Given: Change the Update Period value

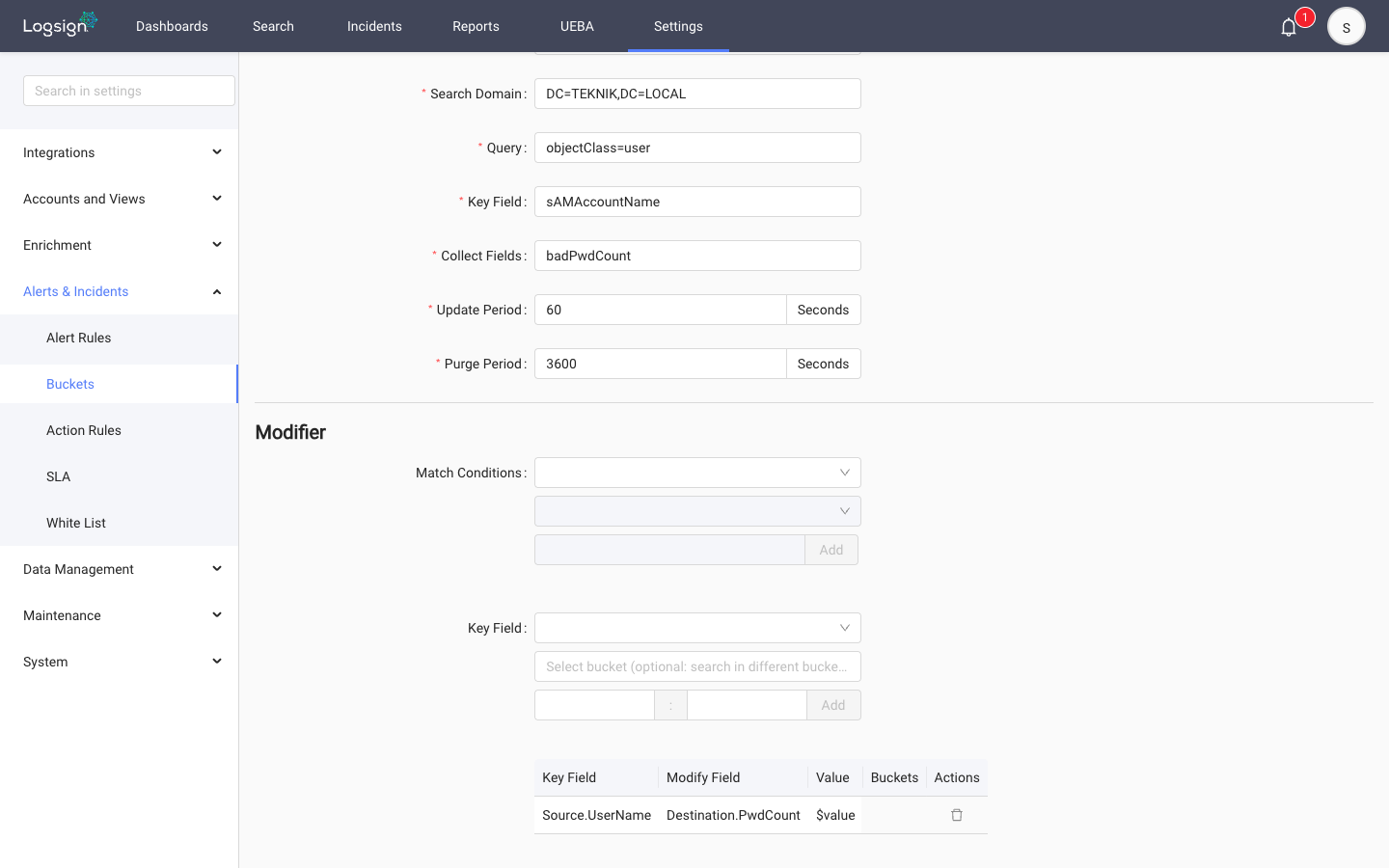Looking at the screenshot, I should pyautogui.click(x=661, y=310).
